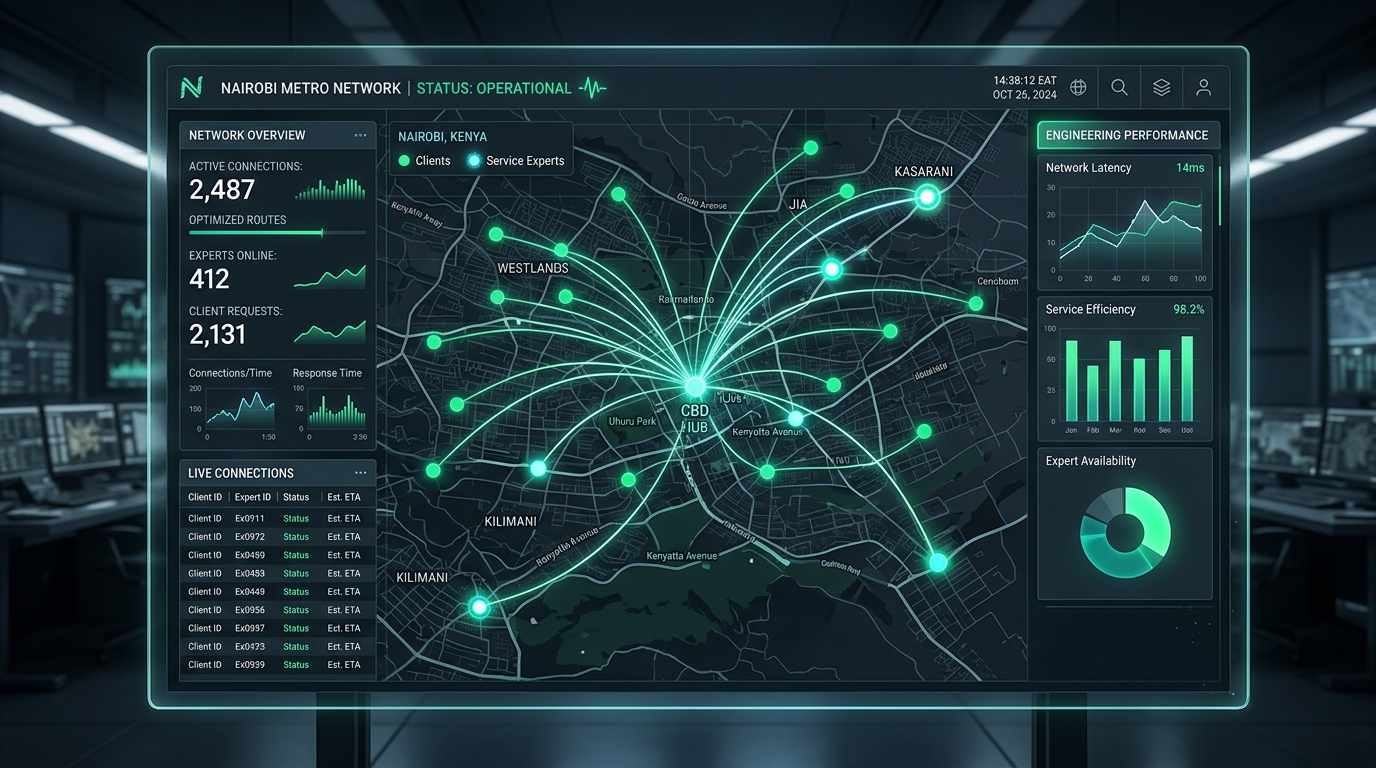Click the green Clients legend dot
The width and height of the screenshot is (1376, 768).
[404, 160]
